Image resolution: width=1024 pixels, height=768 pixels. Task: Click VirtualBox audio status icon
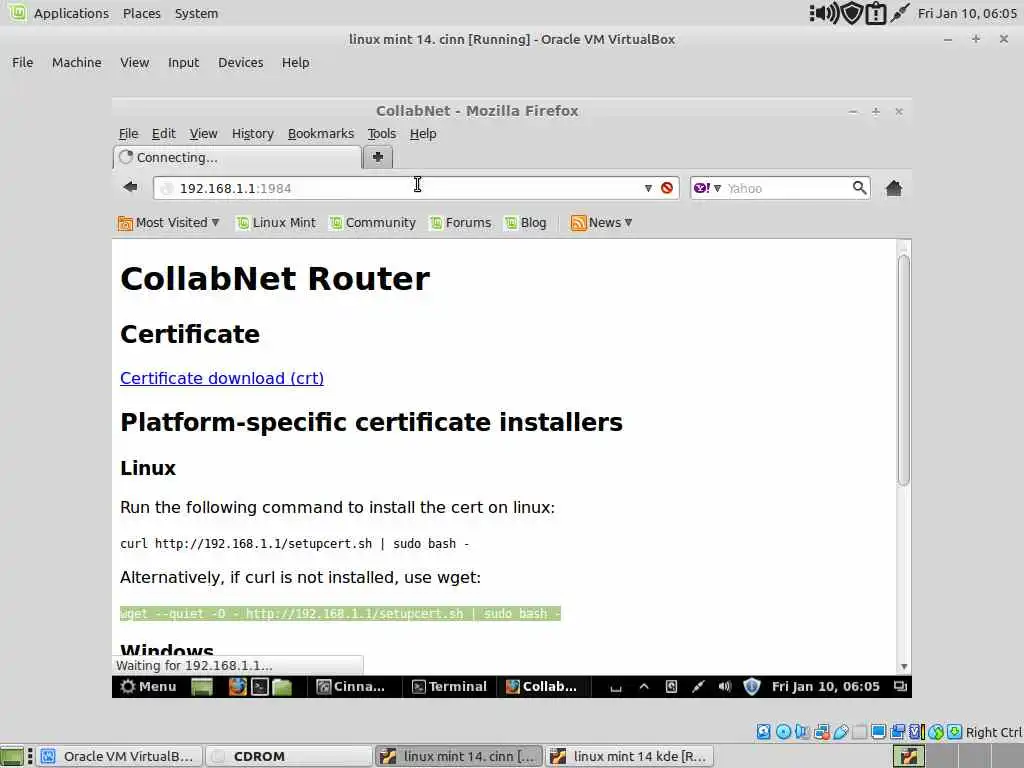click(802, 731)
